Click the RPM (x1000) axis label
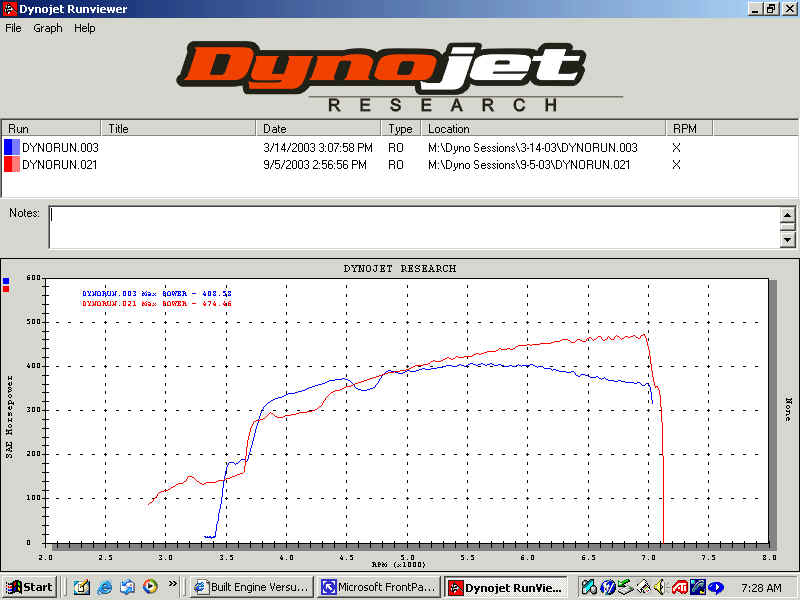This screenshot has width=800, height=600. 398,564
